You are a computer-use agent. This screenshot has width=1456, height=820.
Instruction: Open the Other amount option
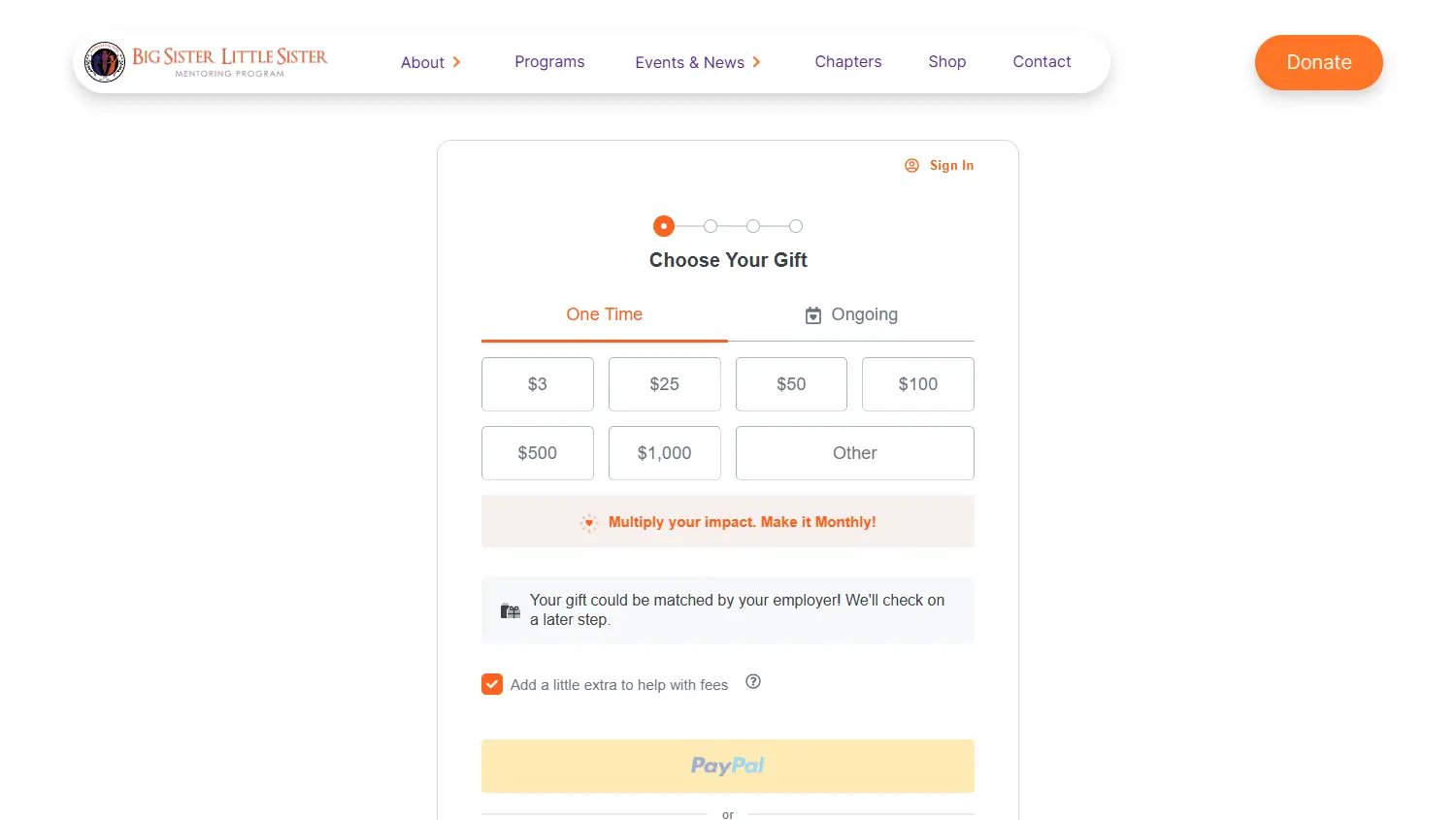[855, 453]
